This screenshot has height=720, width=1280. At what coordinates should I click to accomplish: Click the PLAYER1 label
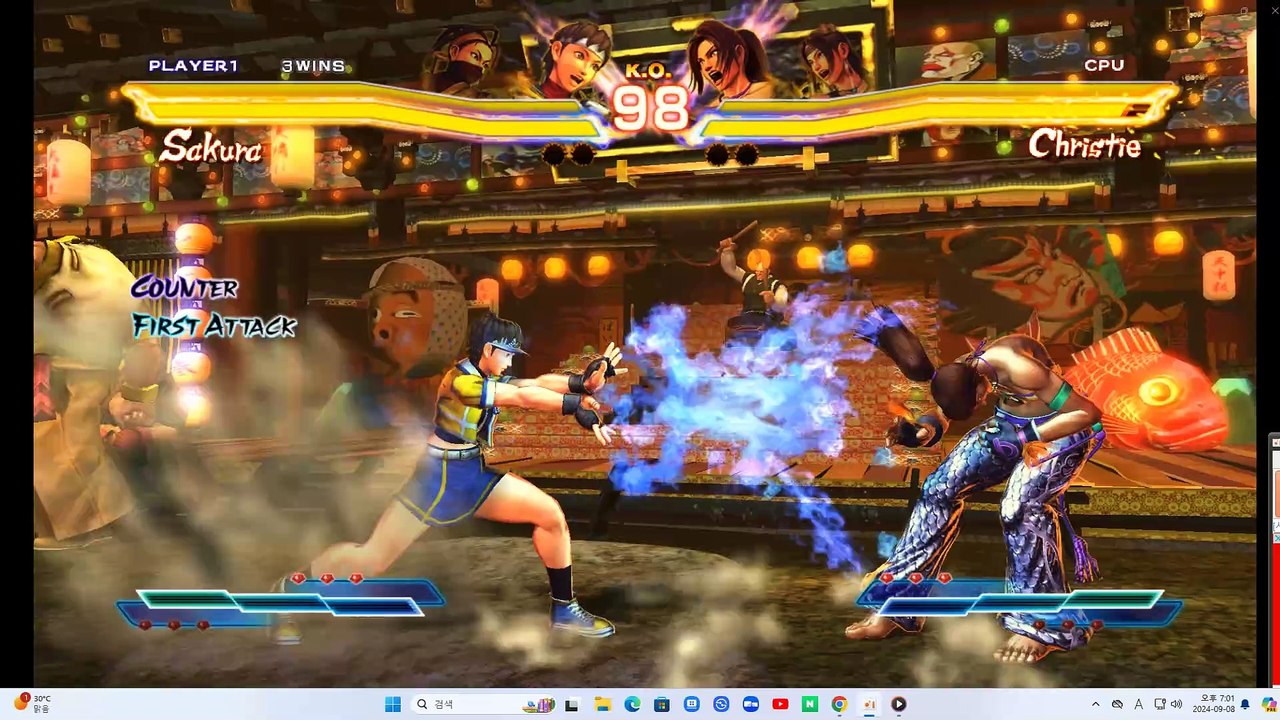pos(193,66)
